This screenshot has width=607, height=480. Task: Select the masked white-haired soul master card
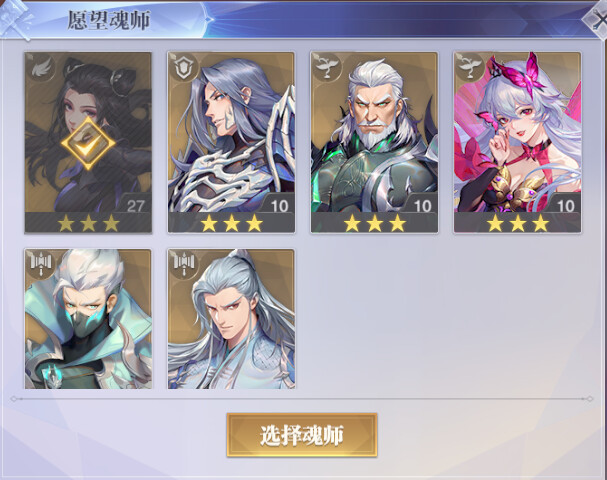[88, 319]
